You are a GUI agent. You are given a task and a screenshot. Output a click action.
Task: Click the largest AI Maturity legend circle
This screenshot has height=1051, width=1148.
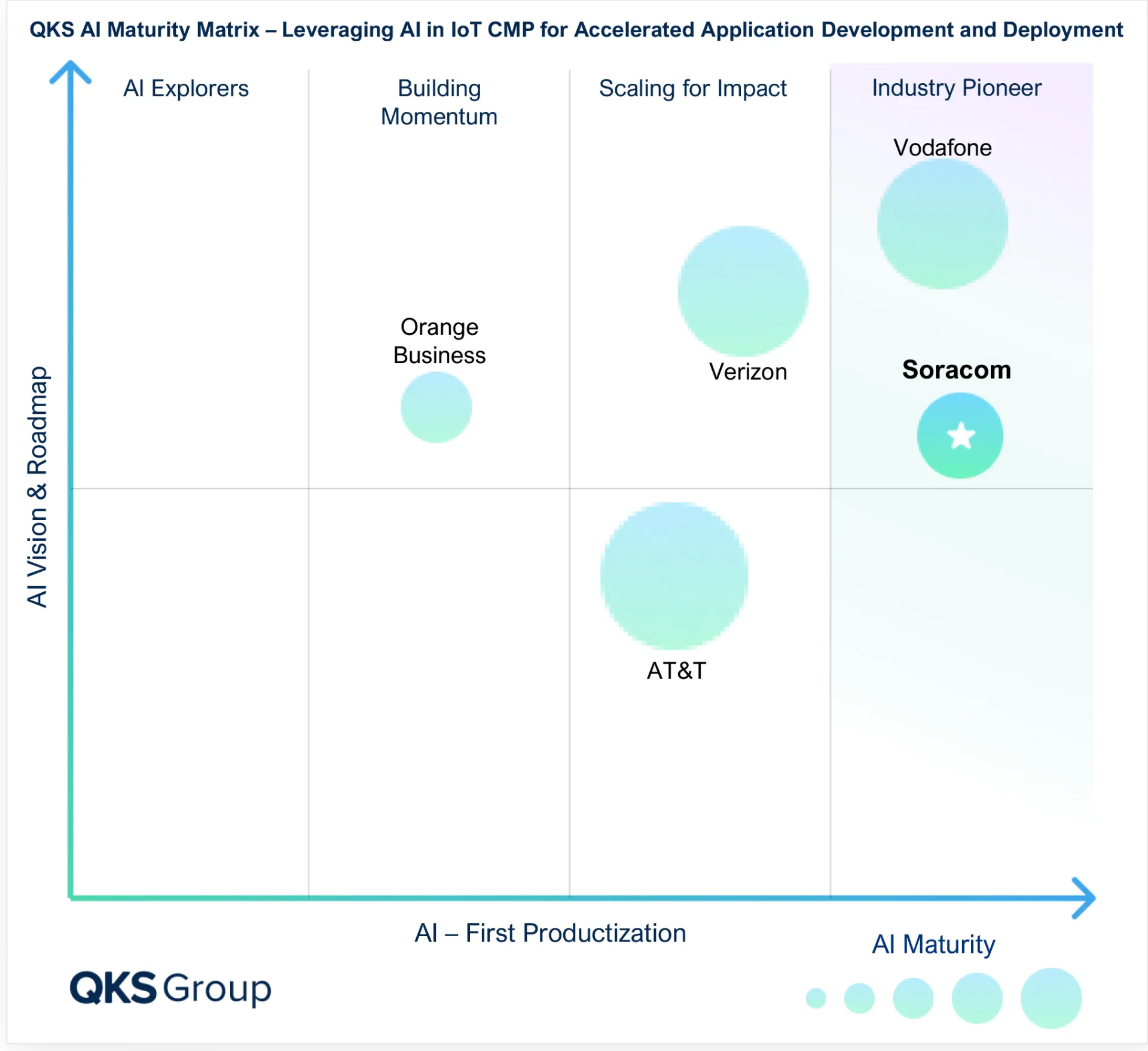tap(1051, 998)
